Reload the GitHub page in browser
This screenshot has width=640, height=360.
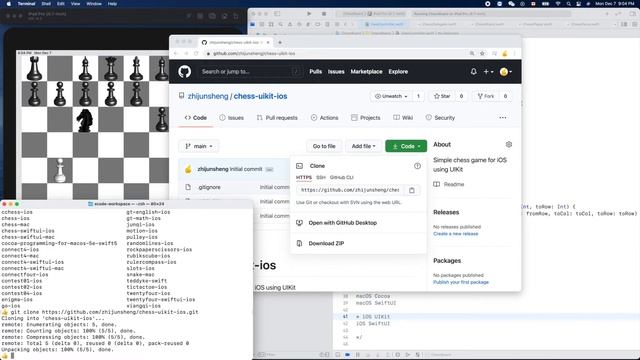tap(196, 53)
